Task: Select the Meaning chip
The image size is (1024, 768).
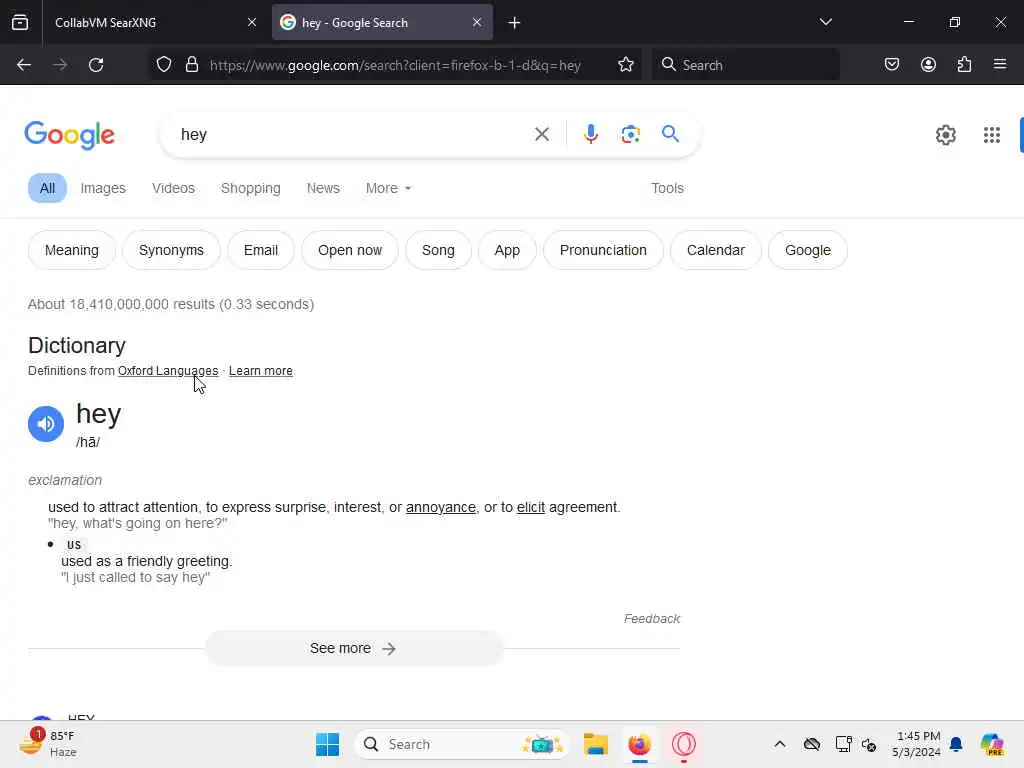Action: pos(72,250)
